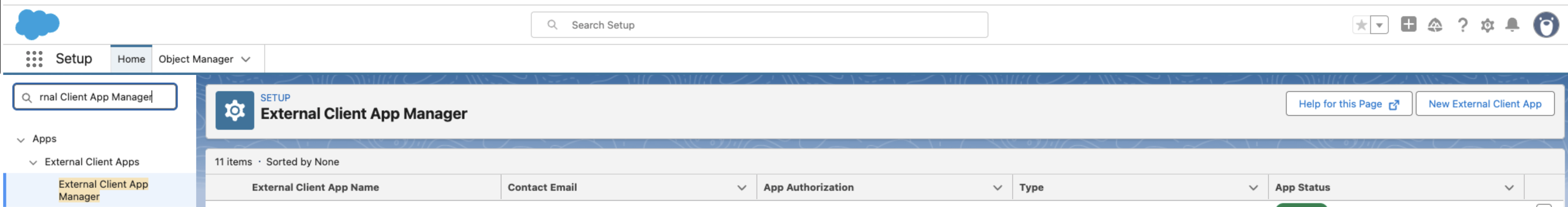Focus the Search Setup field

click(x=759, y=25)
